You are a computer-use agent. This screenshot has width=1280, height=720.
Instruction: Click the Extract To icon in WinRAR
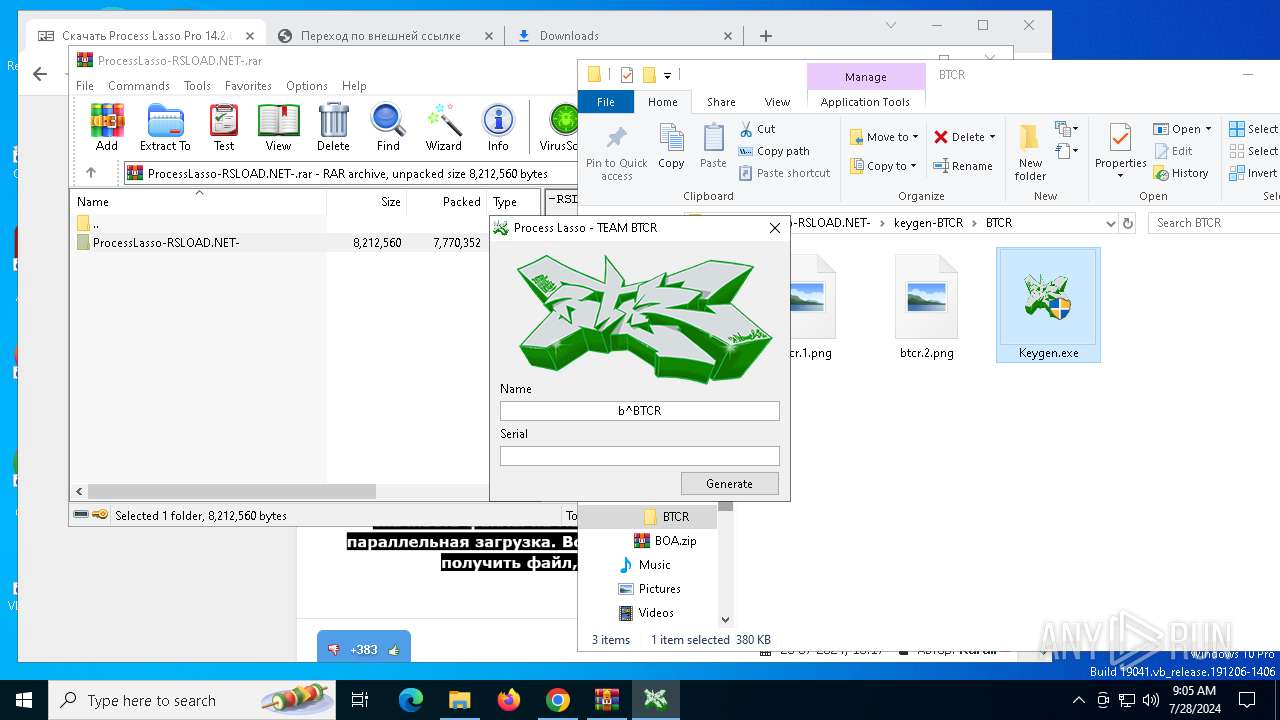click(165, 127)
